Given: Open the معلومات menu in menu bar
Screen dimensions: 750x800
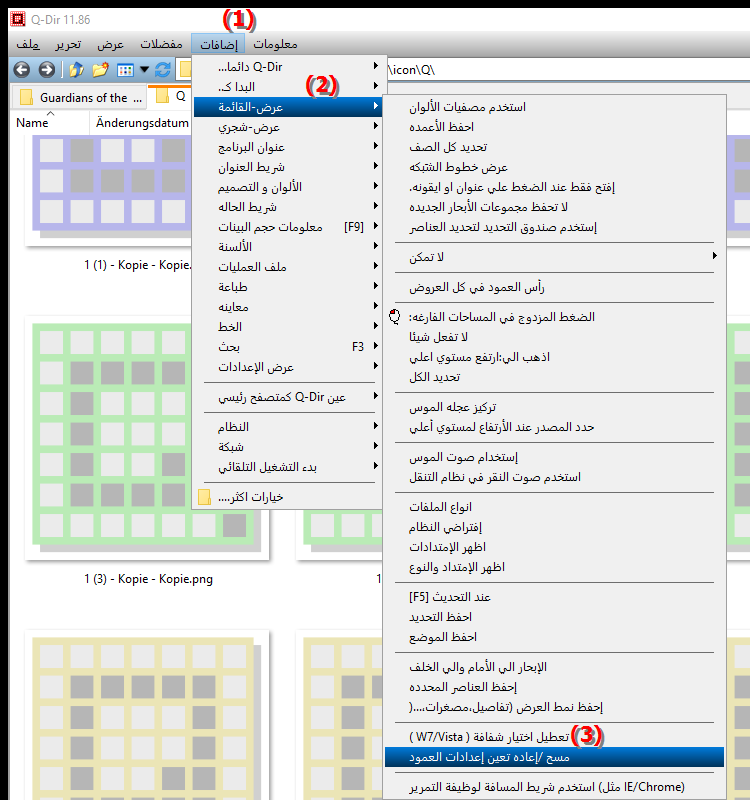Looking at the screenshot, I should (275, 45).
